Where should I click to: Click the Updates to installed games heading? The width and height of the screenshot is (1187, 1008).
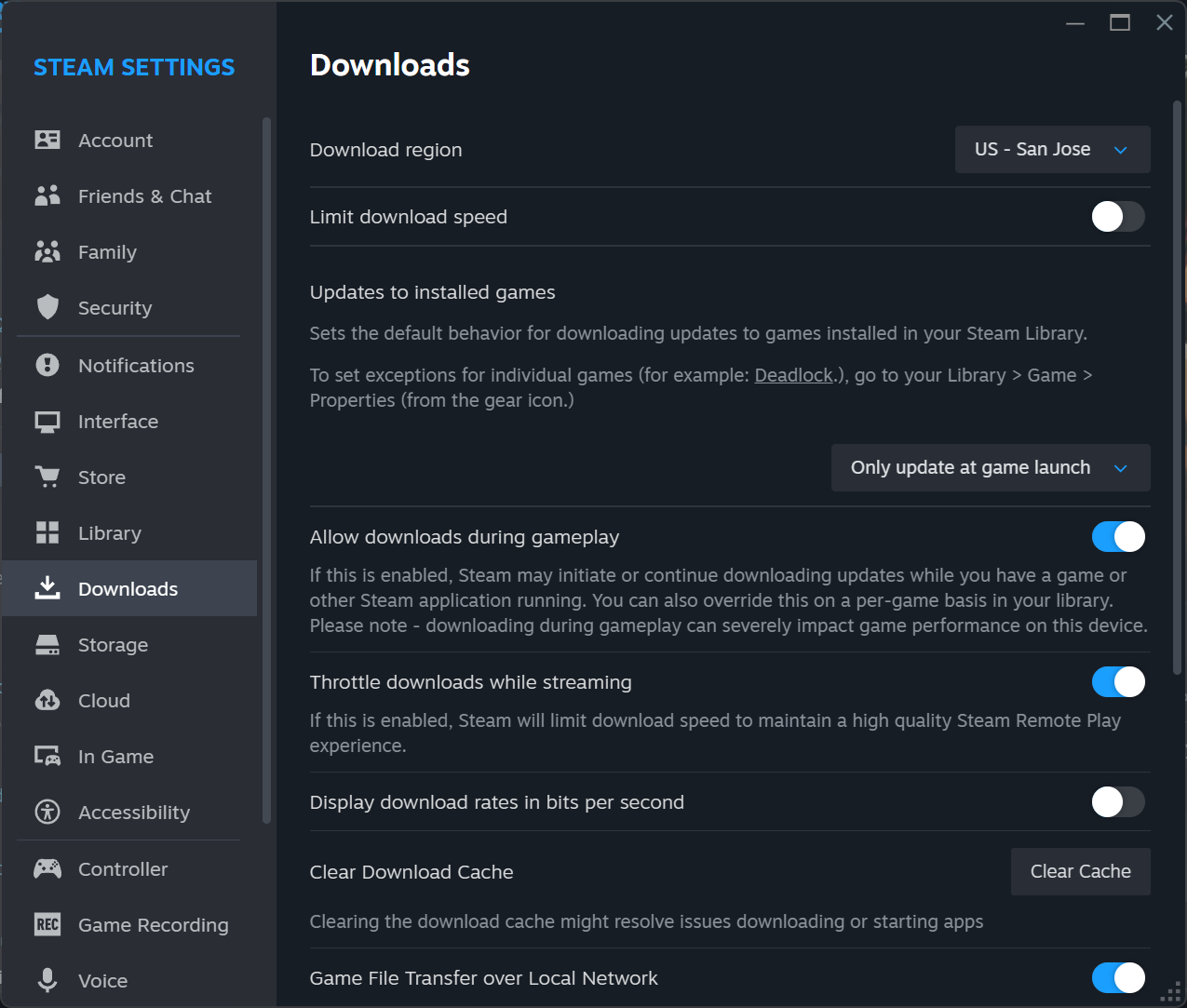tap(432, 292)
